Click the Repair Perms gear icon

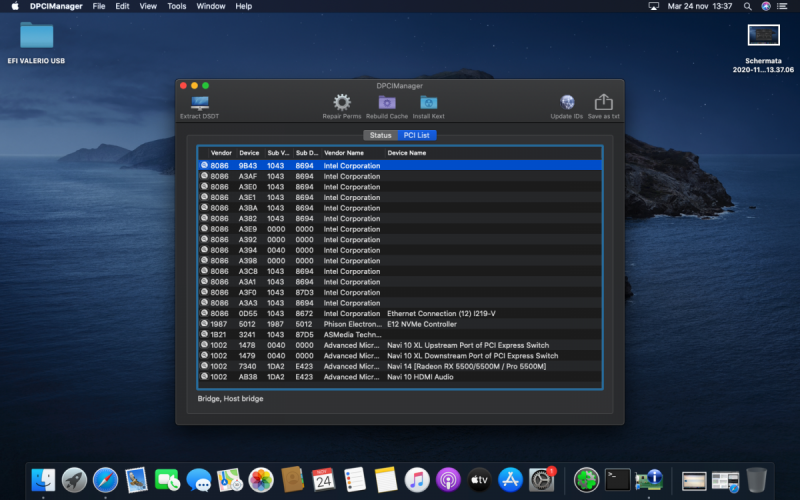click(342, 102)
